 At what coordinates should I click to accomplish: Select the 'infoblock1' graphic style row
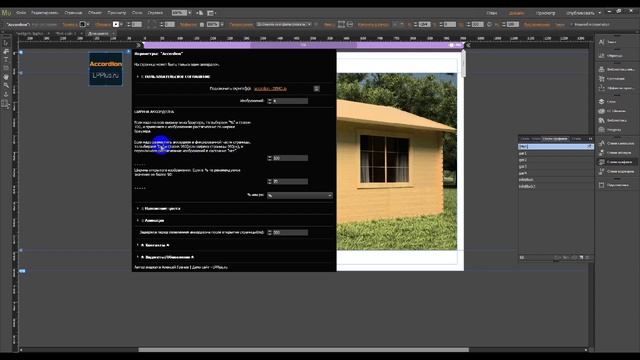[556, 186]
